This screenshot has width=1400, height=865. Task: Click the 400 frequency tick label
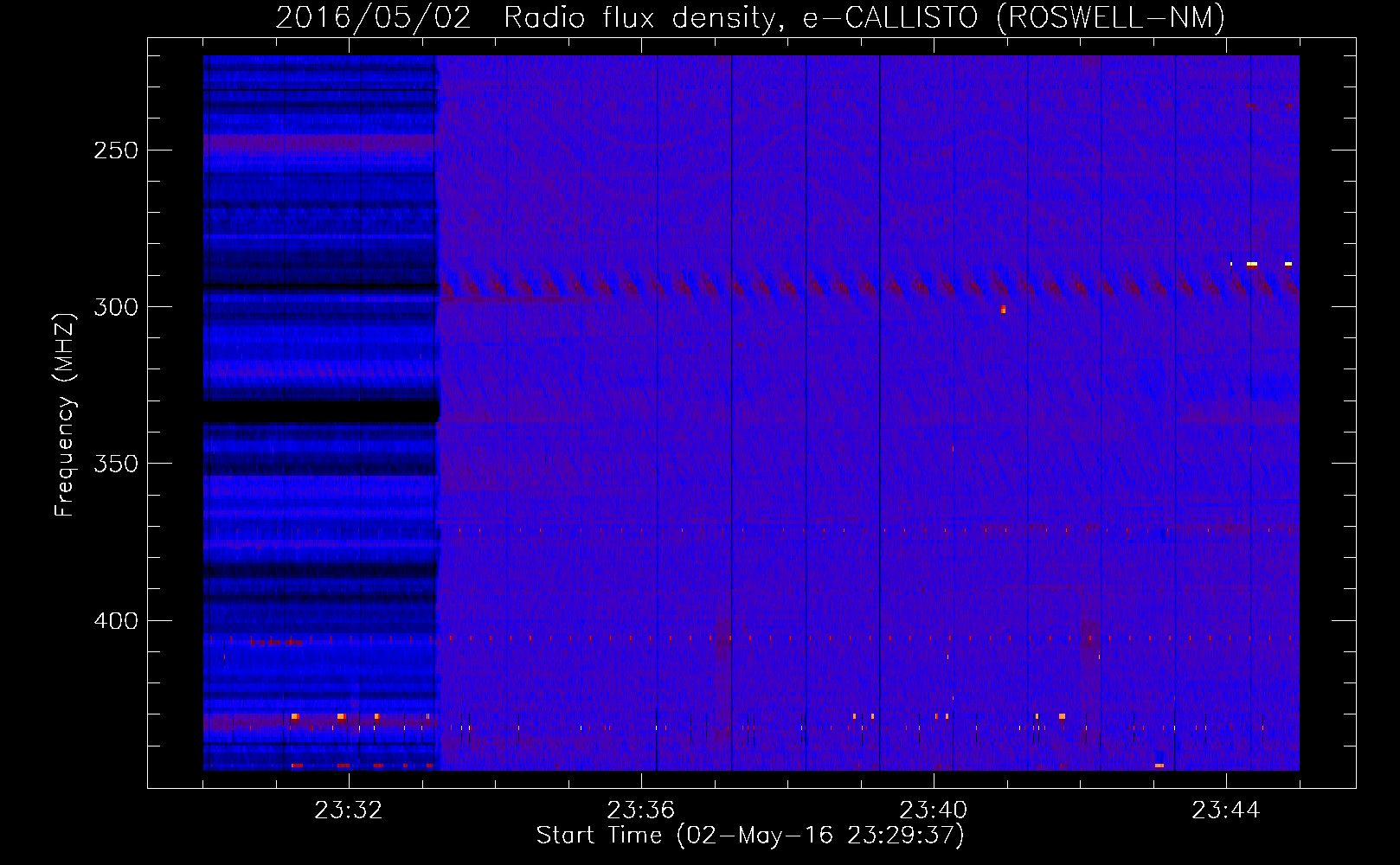[x=116, y=621]
